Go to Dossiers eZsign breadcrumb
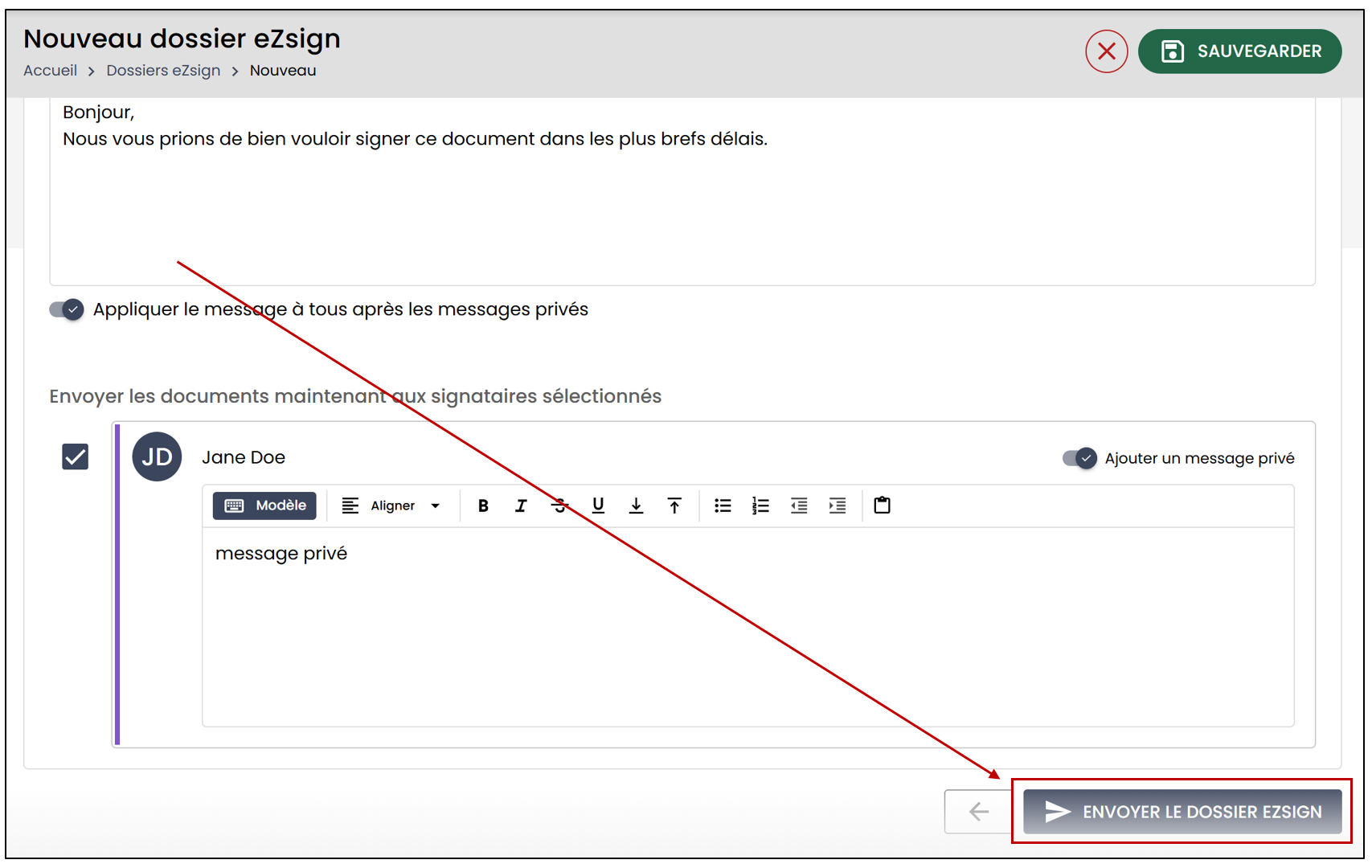Viewport: 1372px width, 868px height. click(163, 71)
